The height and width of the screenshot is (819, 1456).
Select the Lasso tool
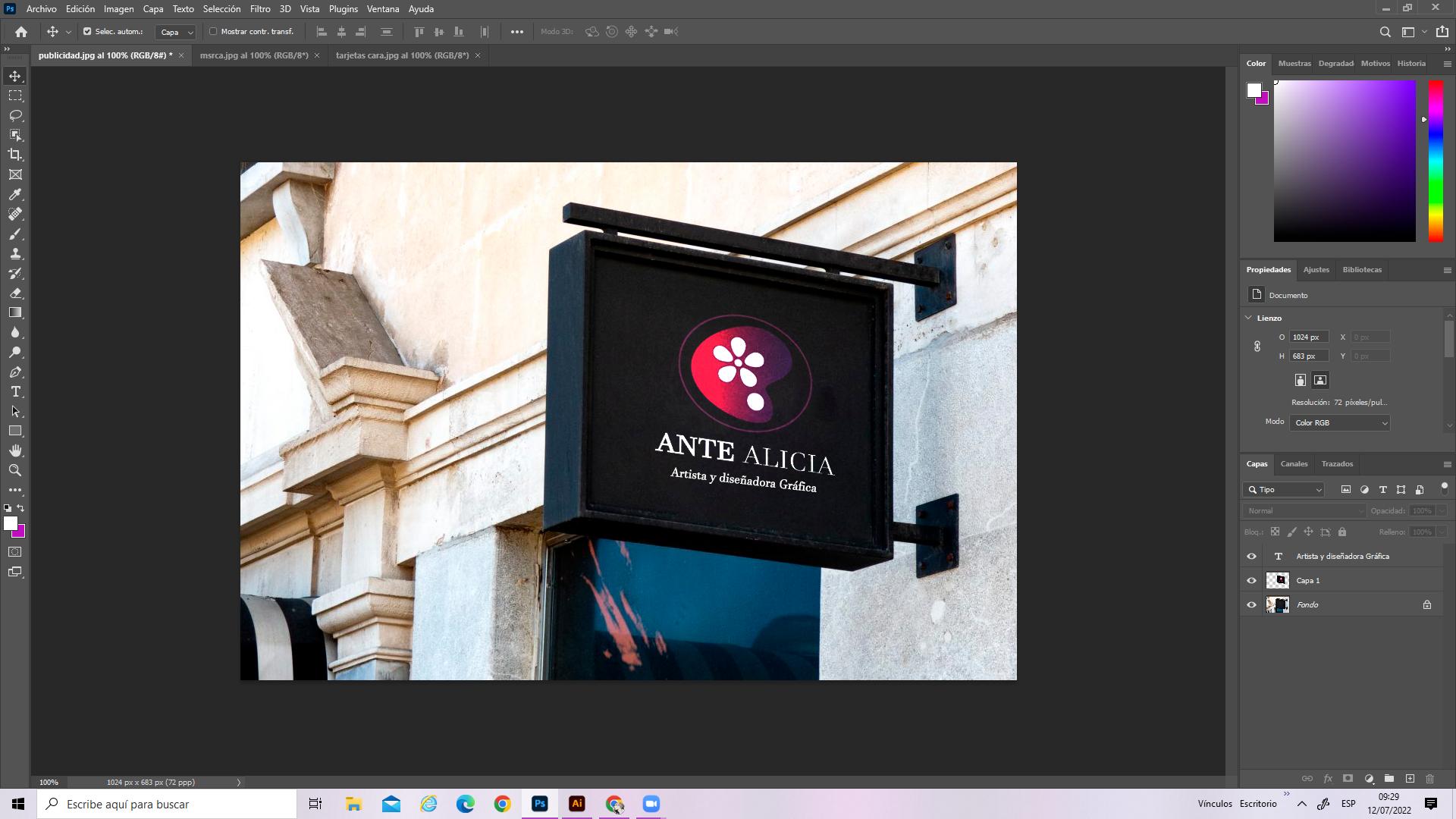coord(15,115)
